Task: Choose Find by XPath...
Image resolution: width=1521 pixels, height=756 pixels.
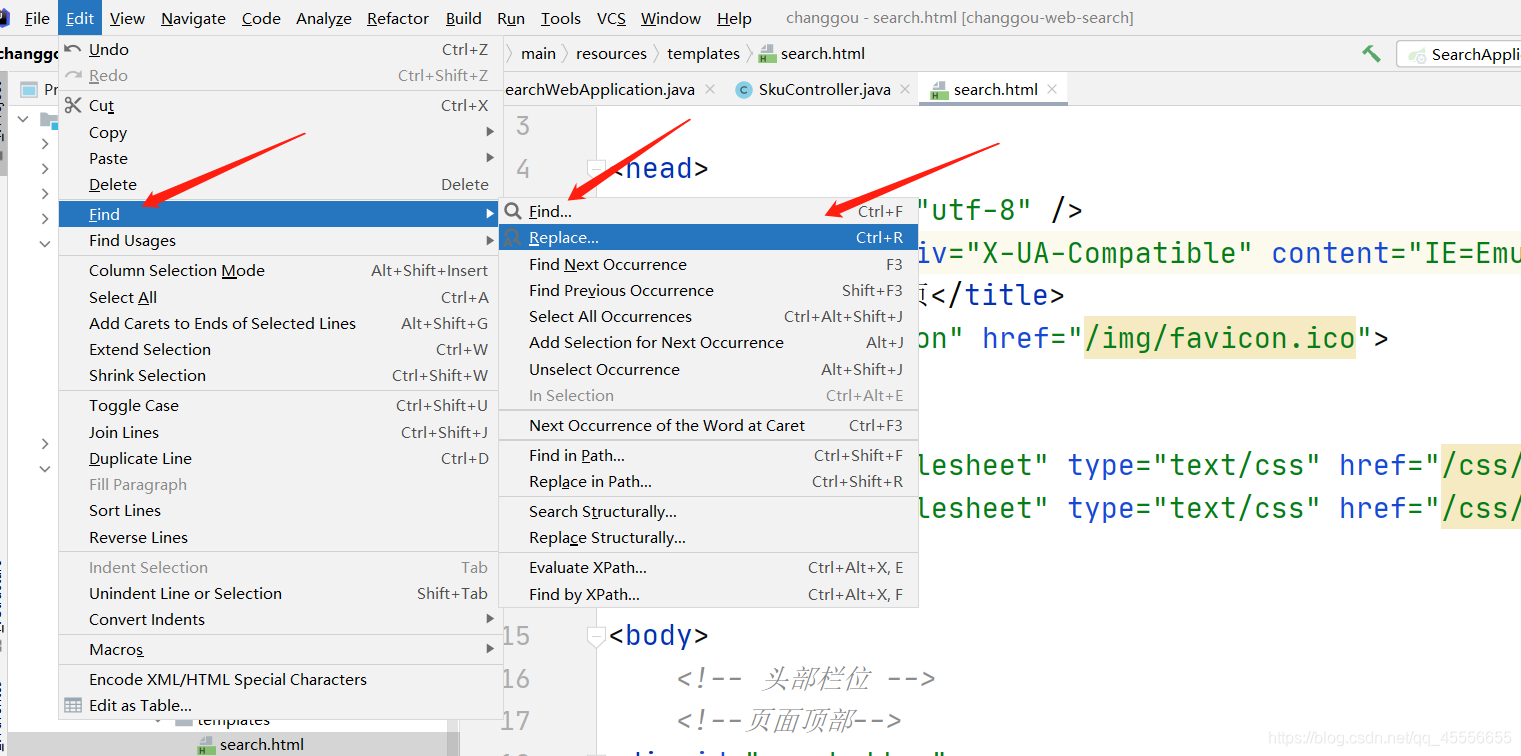Action: coord(708,594)
